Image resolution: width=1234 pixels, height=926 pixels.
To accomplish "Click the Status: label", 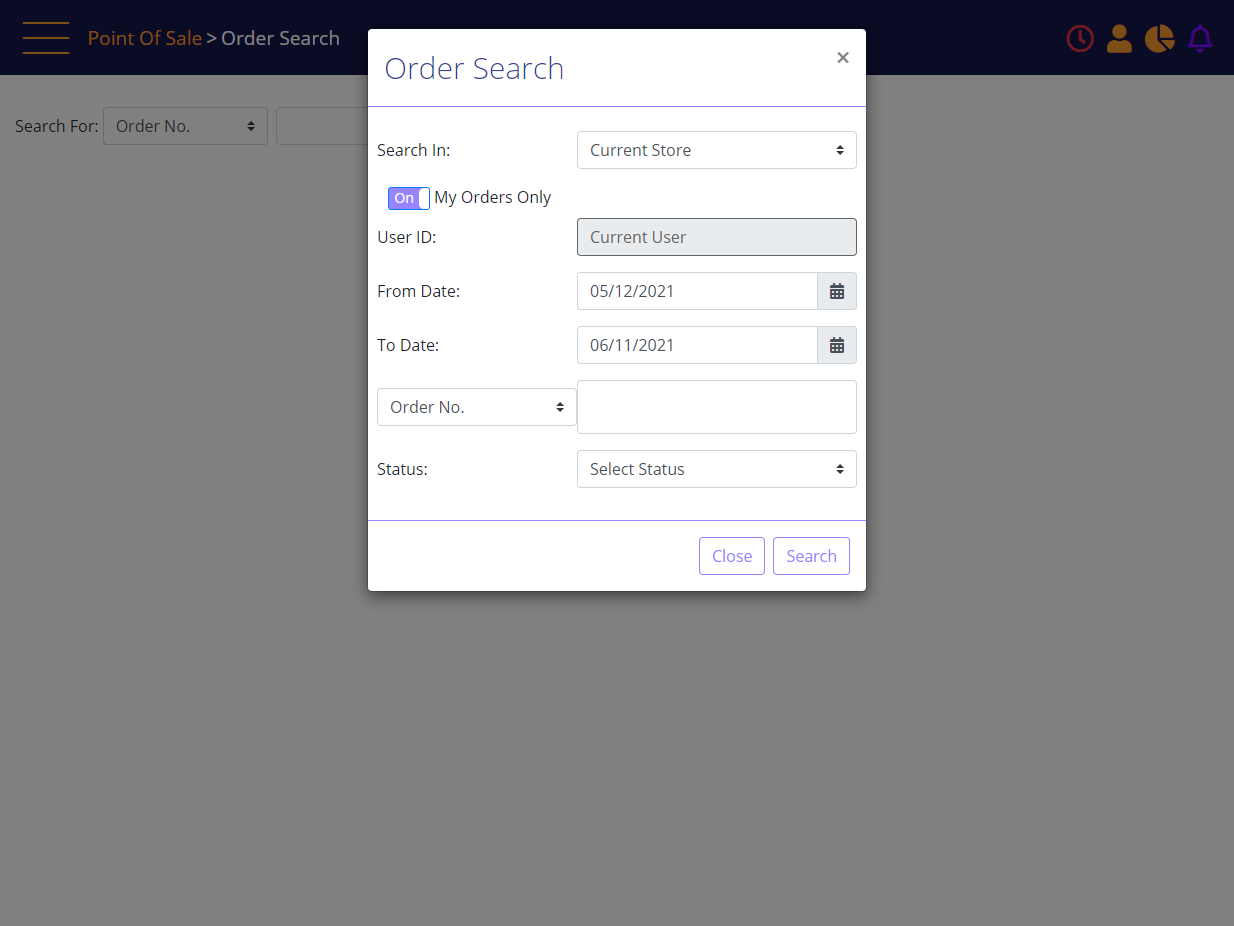I will tap(402, 469).
